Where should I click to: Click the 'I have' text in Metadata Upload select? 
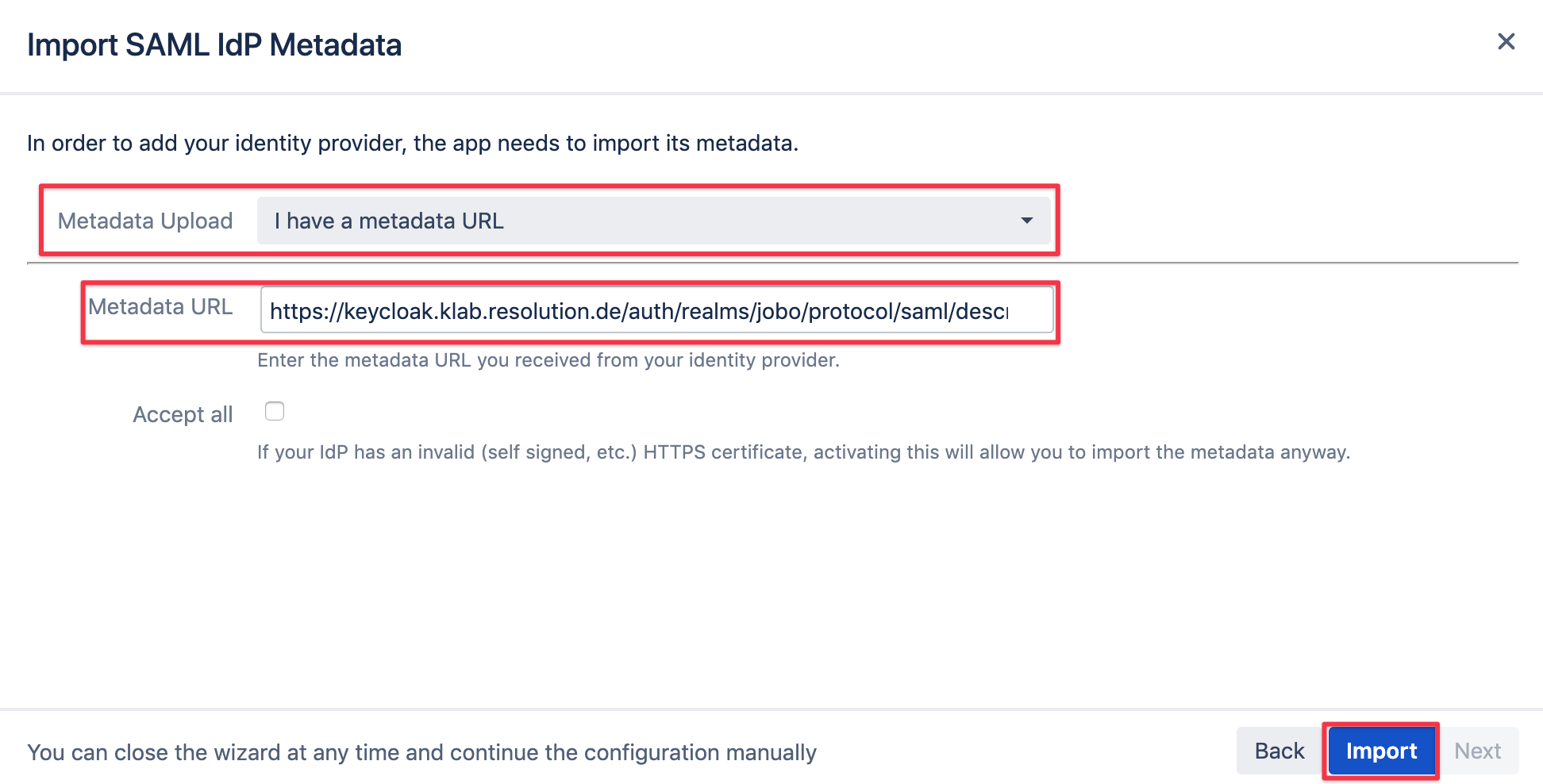pyautogui.click(x=304, y=221)
